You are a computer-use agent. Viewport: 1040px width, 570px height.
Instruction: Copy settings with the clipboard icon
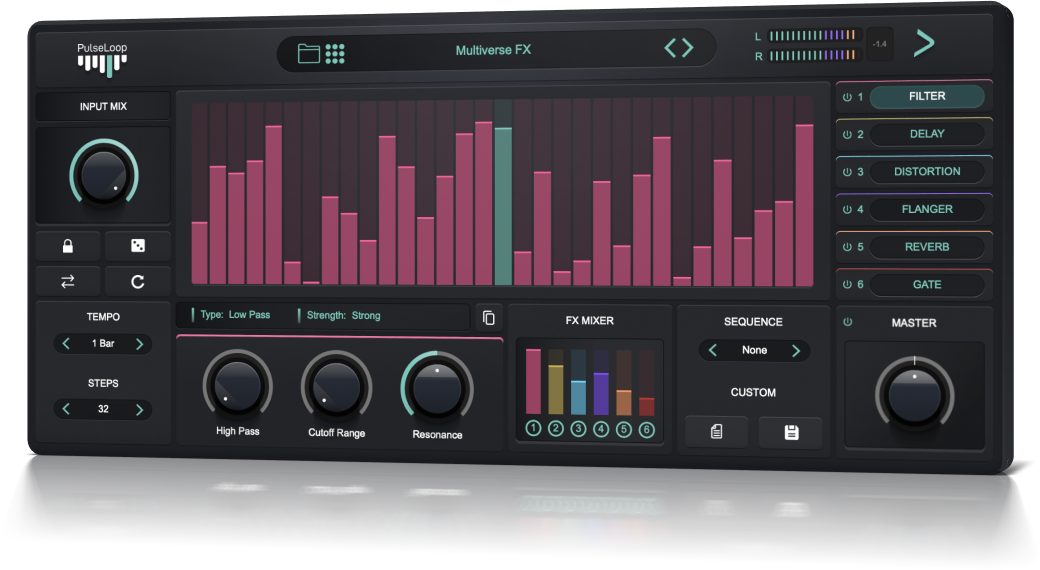[489, 317]
